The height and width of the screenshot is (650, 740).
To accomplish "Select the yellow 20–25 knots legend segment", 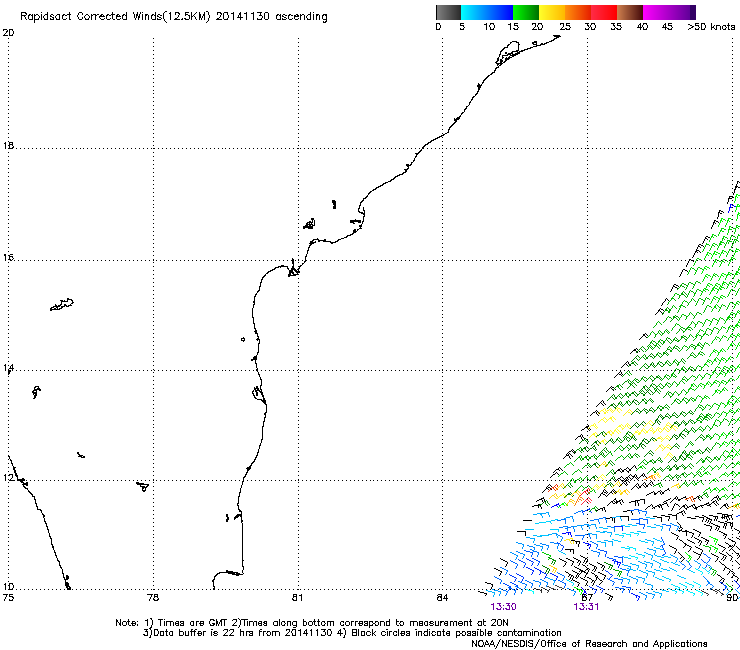I will pyautogui.click(x=552, y=12).
